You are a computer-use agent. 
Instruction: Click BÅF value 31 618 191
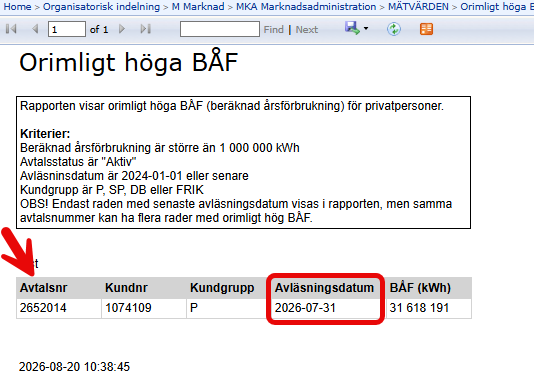(x=419, y=308)
